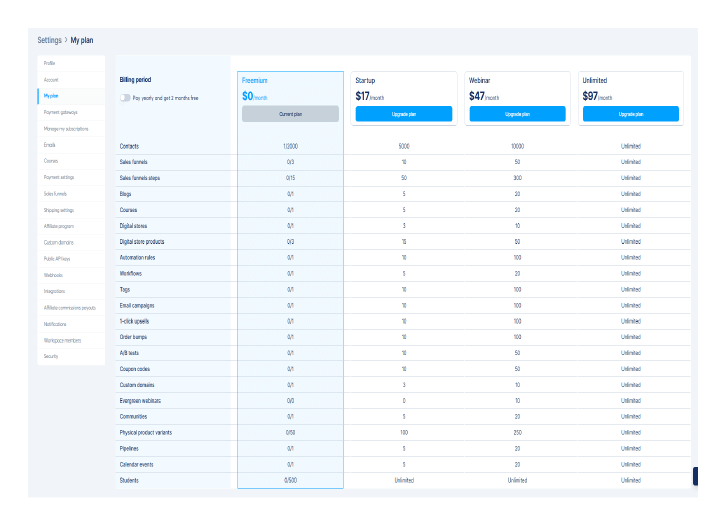Open Notifications in the settings sidebar
The width and height of the screenshot is (724, 520).
point(71,324)
